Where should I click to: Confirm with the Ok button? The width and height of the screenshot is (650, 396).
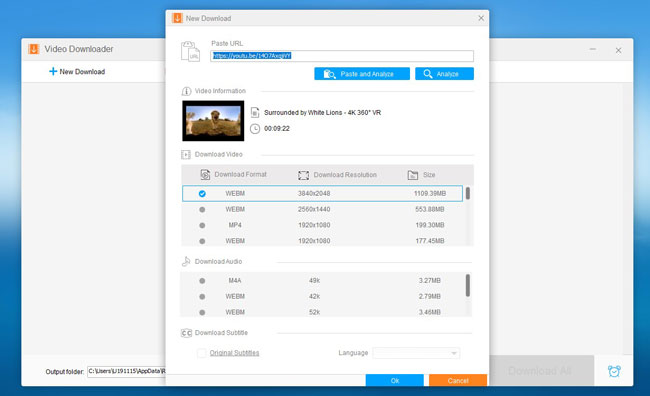[x=395, y=380]
